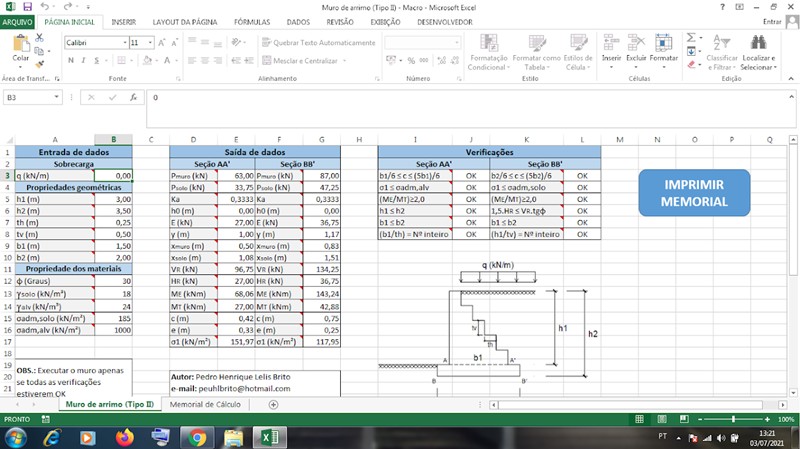The height and width of the screenshot is (449, 800).
Task: Increase font size with the large A icon
Action: click(x=162, y=43)
